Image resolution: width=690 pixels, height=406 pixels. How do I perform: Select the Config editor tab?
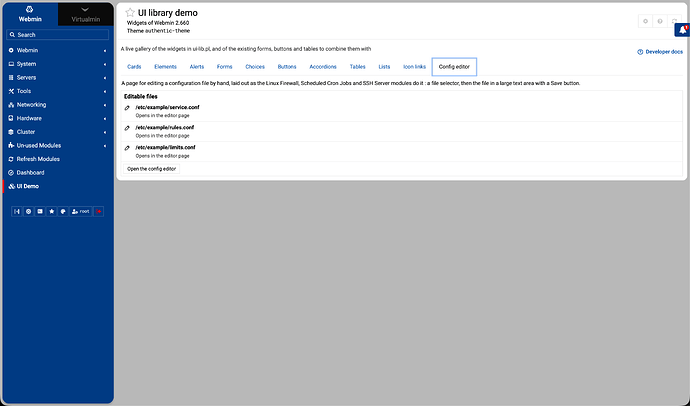(x=454, y=67)
